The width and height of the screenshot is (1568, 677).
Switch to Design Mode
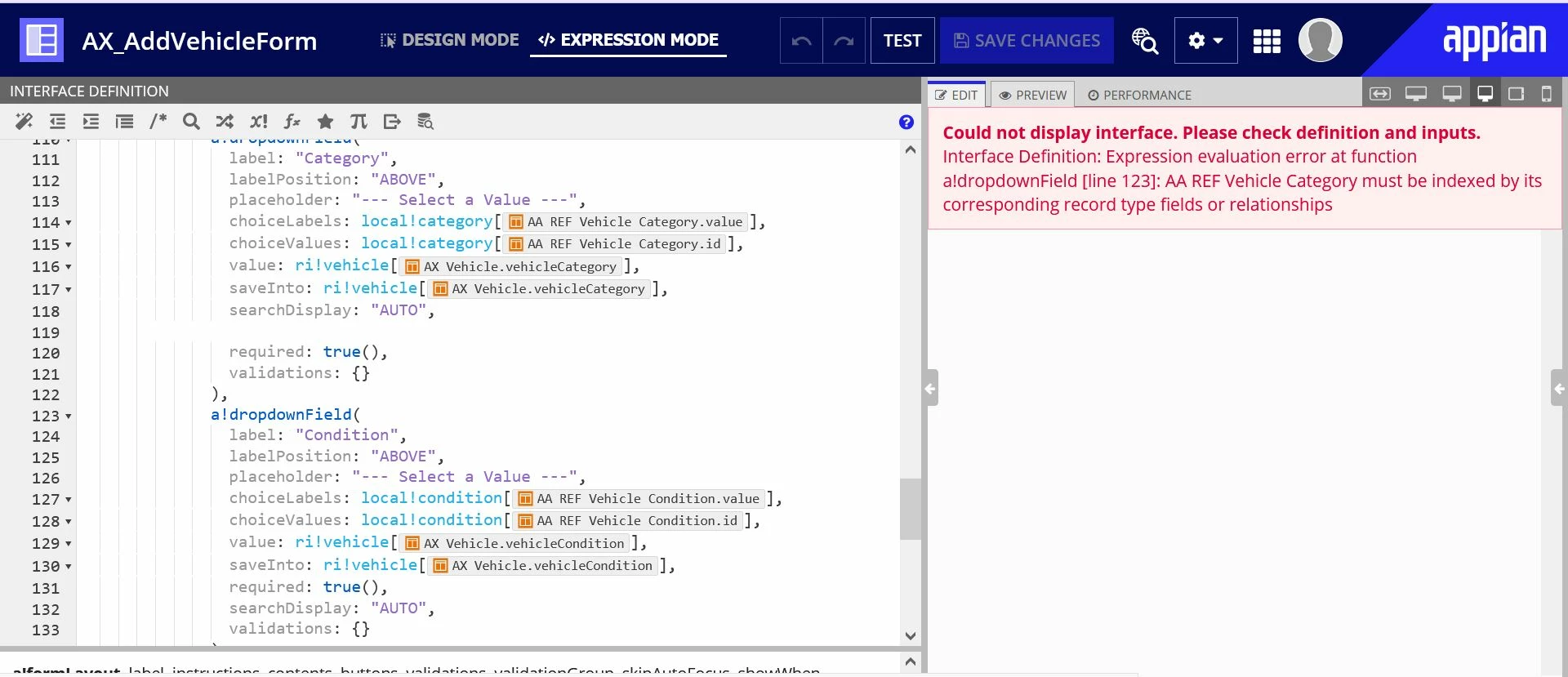click(450, 40)
